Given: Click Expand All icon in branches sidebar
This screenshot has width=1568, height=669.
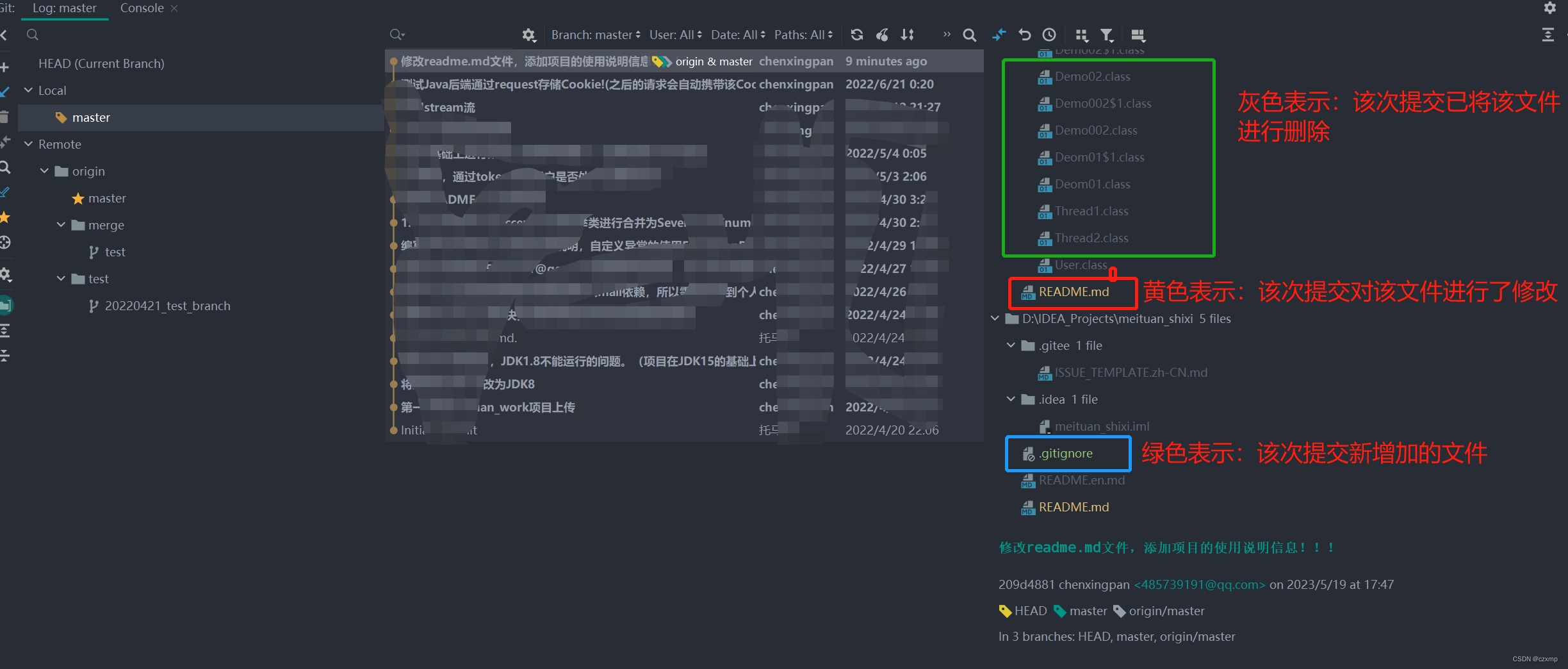Looking at the screenshot, I should coord(4,331).
